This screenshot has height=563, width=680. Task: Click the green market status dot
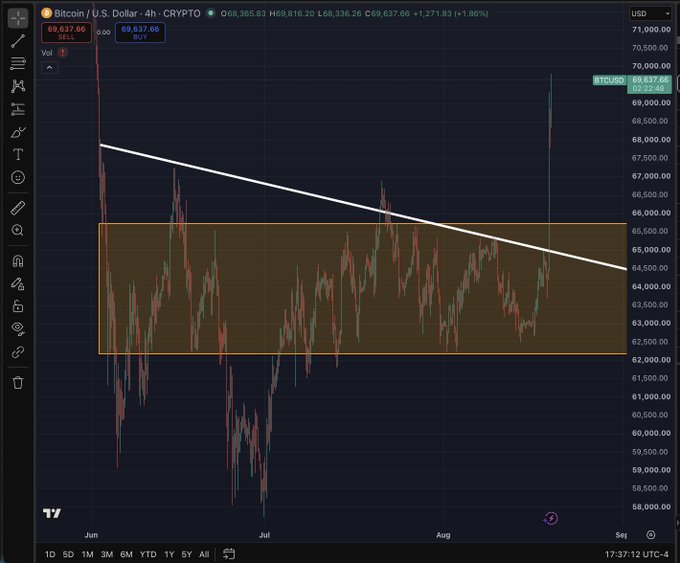211,13
